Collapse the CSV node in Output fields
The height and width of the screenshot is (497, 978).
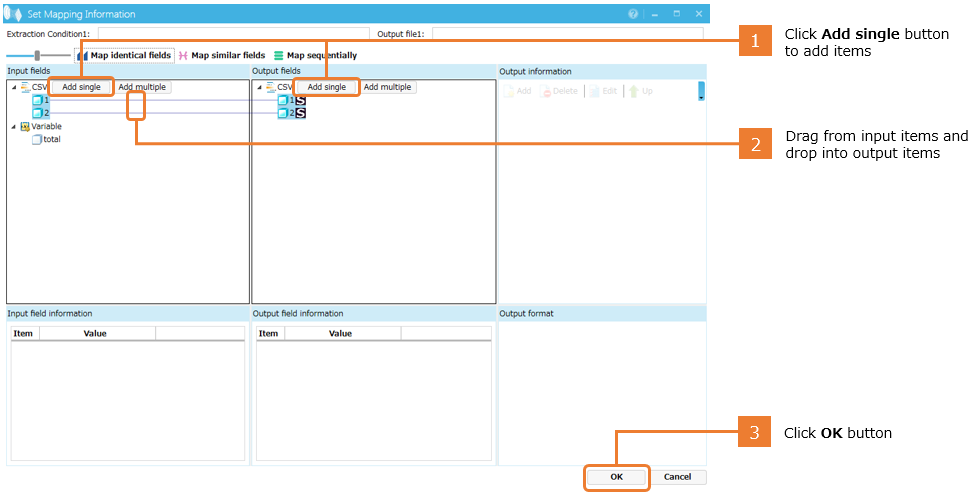tap(260, 87)
